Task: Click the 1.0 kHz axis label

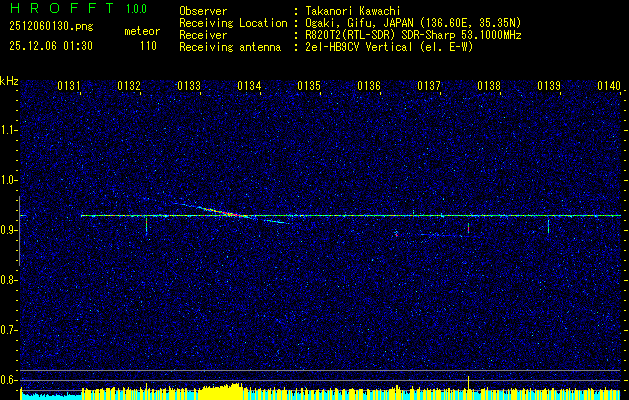Action: pyautogui.click(x=8, y=180)
